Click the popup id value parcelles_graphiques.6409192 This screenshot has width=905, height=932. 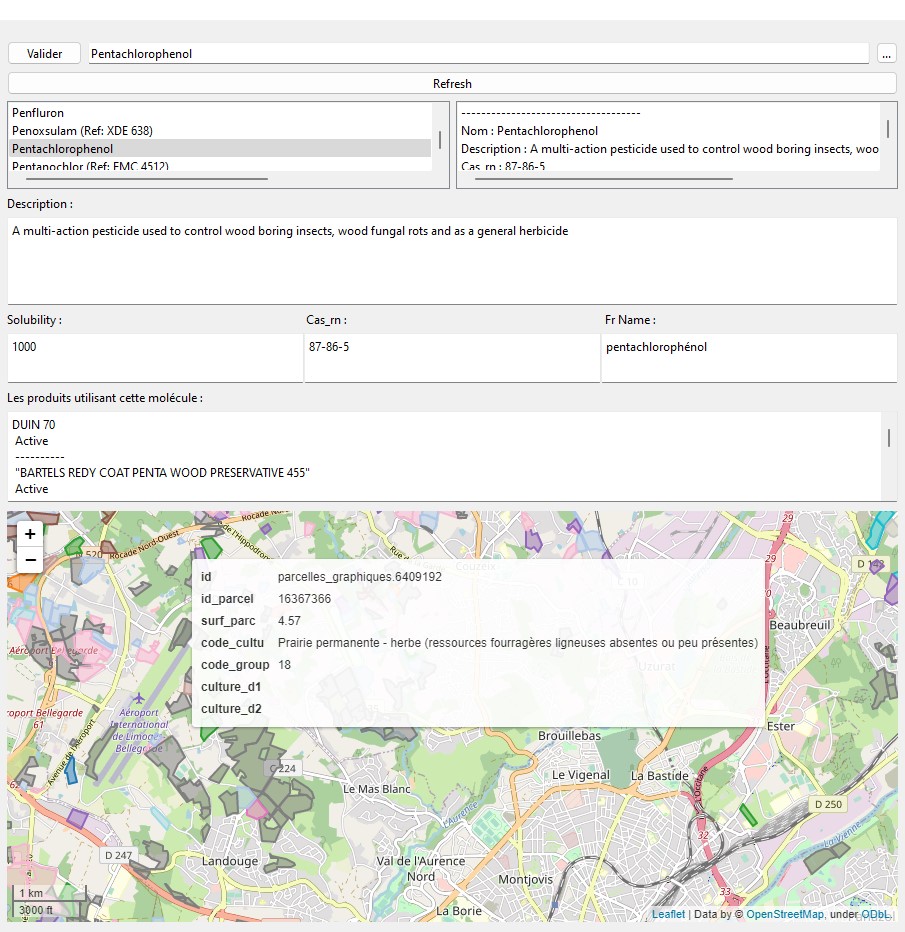click(360, 577)
